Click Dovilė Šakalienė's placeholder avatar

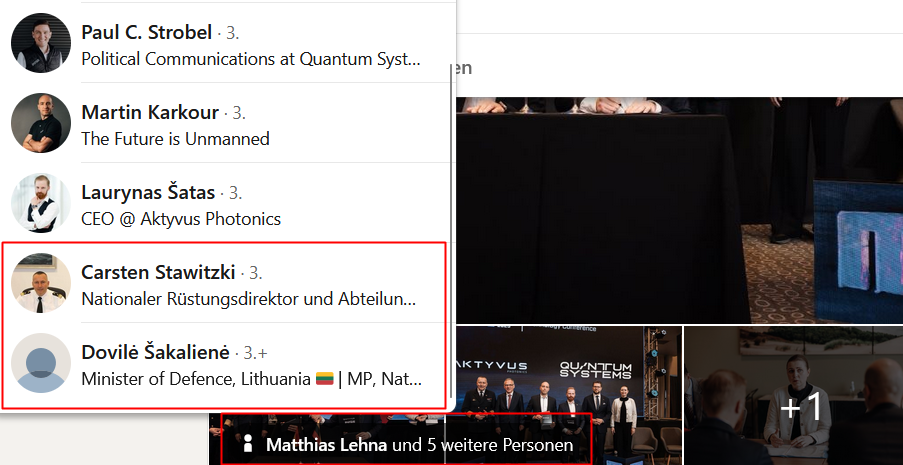(x=41, y=363)
